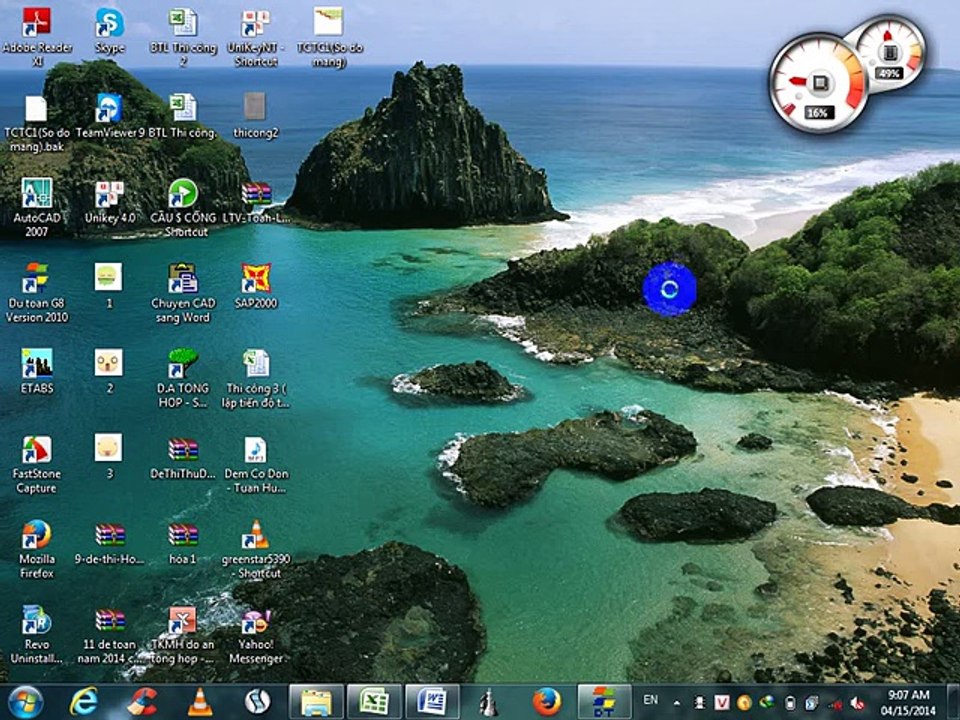
Task: Select the hóa 1 archive file
Action: (x=183, y=534)
